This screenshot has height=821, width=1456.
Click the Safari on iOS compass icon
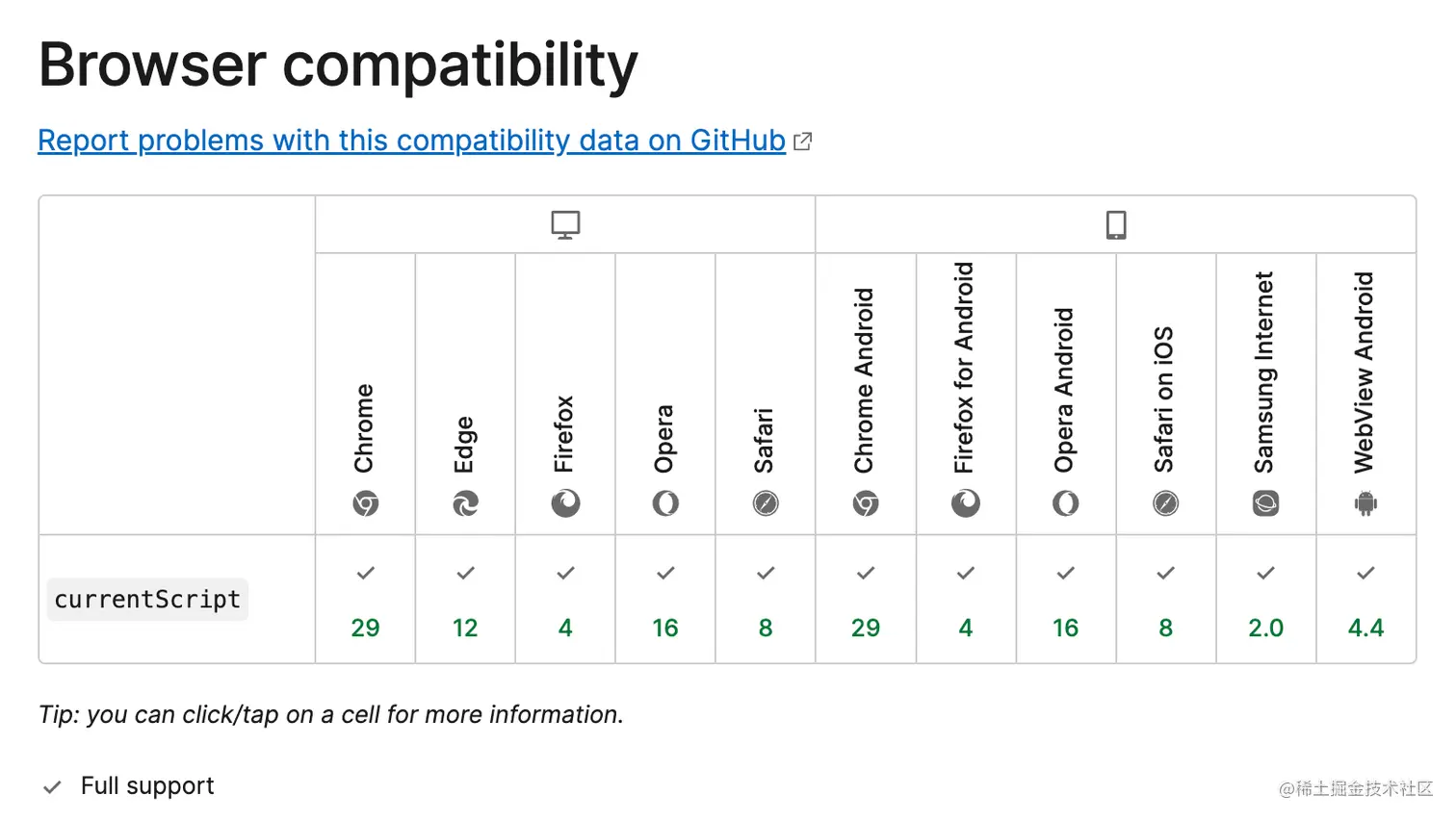point(1165,503)
